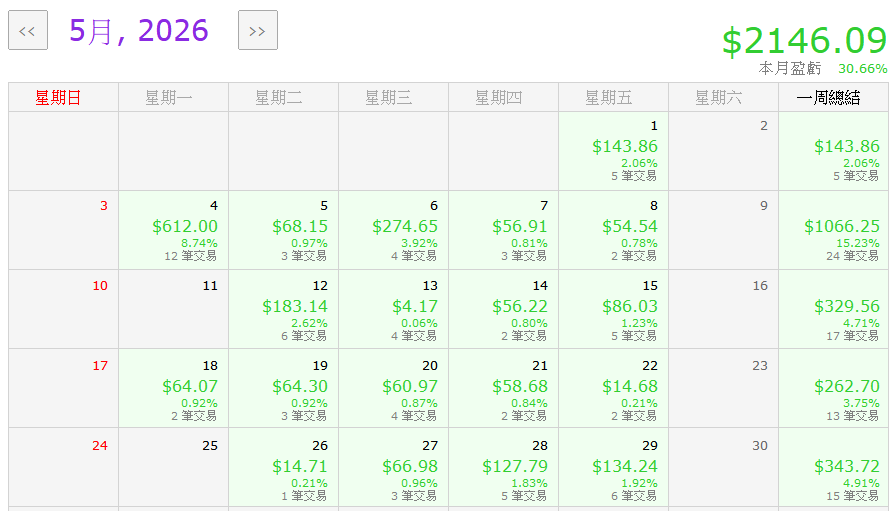Click date number 17 on Sunday

[x=100, y=366]
